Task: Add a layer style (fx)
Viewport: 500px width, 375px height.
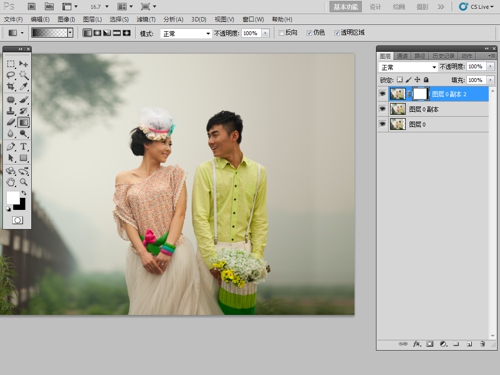Action: [417, 344]
